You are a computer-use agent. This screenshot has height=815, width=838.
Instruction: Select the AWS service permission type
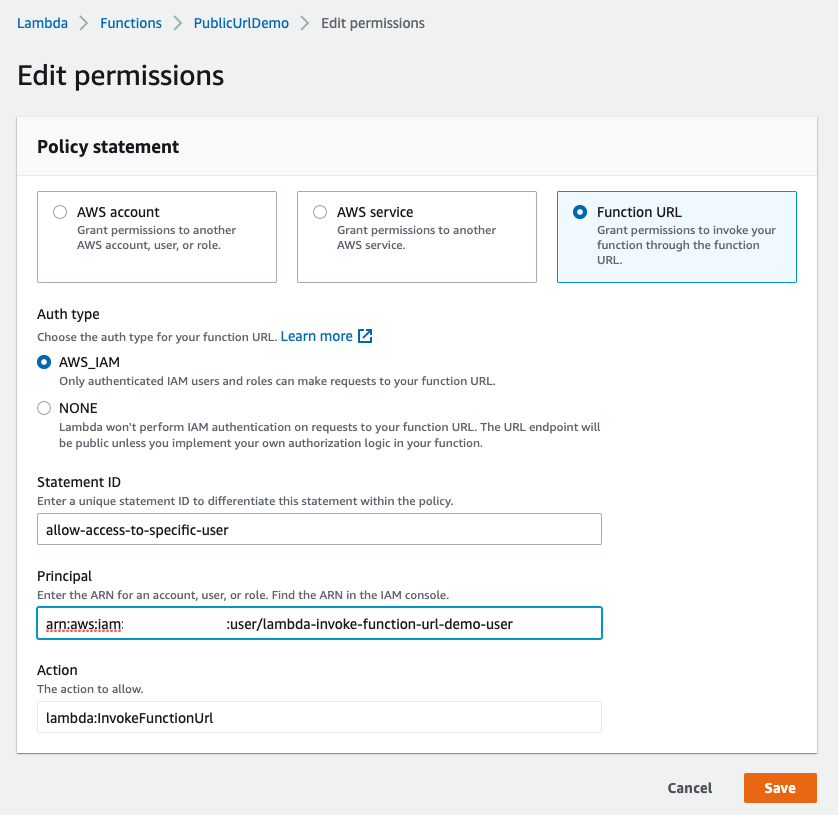tap(320, 211)
